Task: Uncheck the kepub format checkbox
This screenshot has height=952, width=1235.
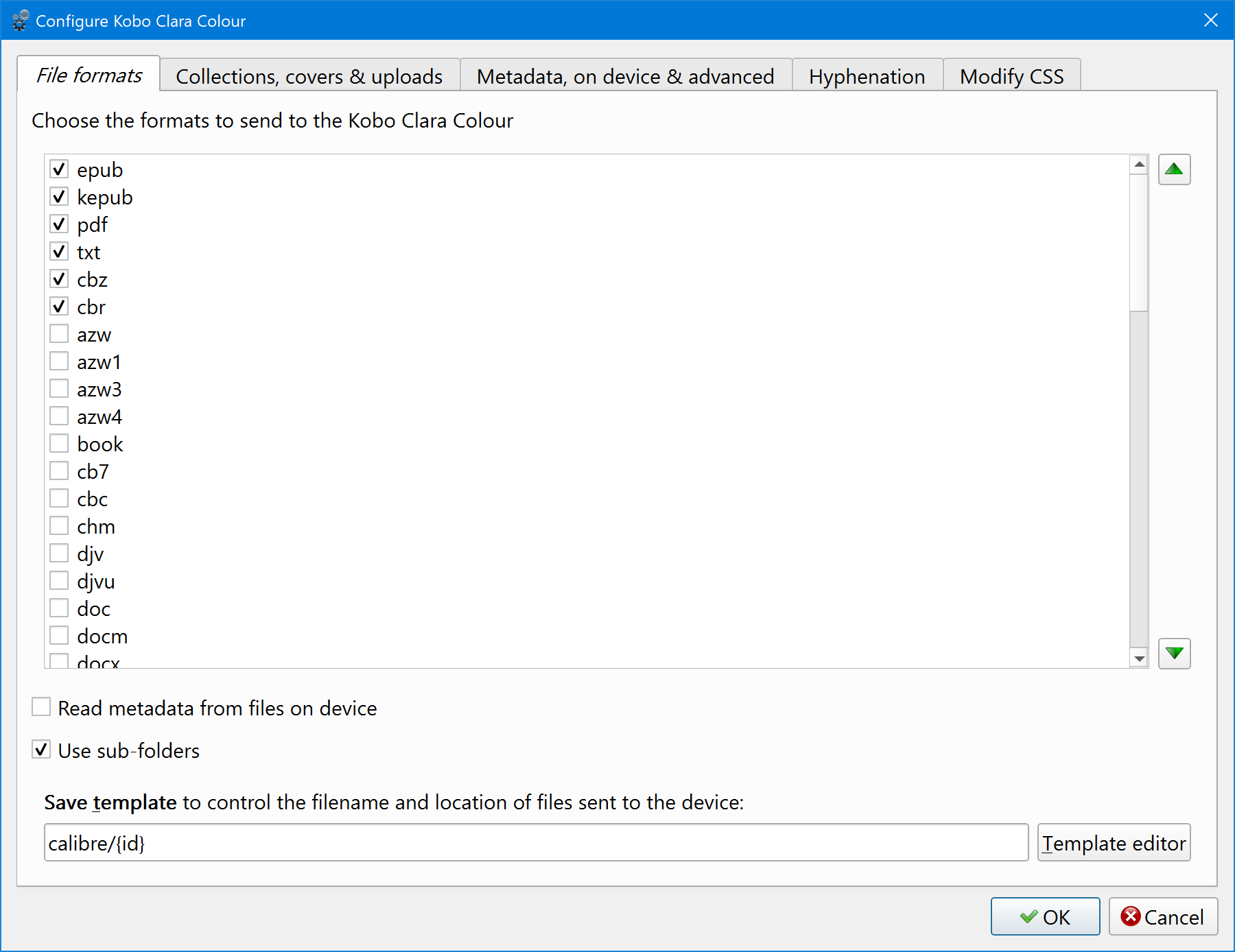Action: click(x=60, y=196)
